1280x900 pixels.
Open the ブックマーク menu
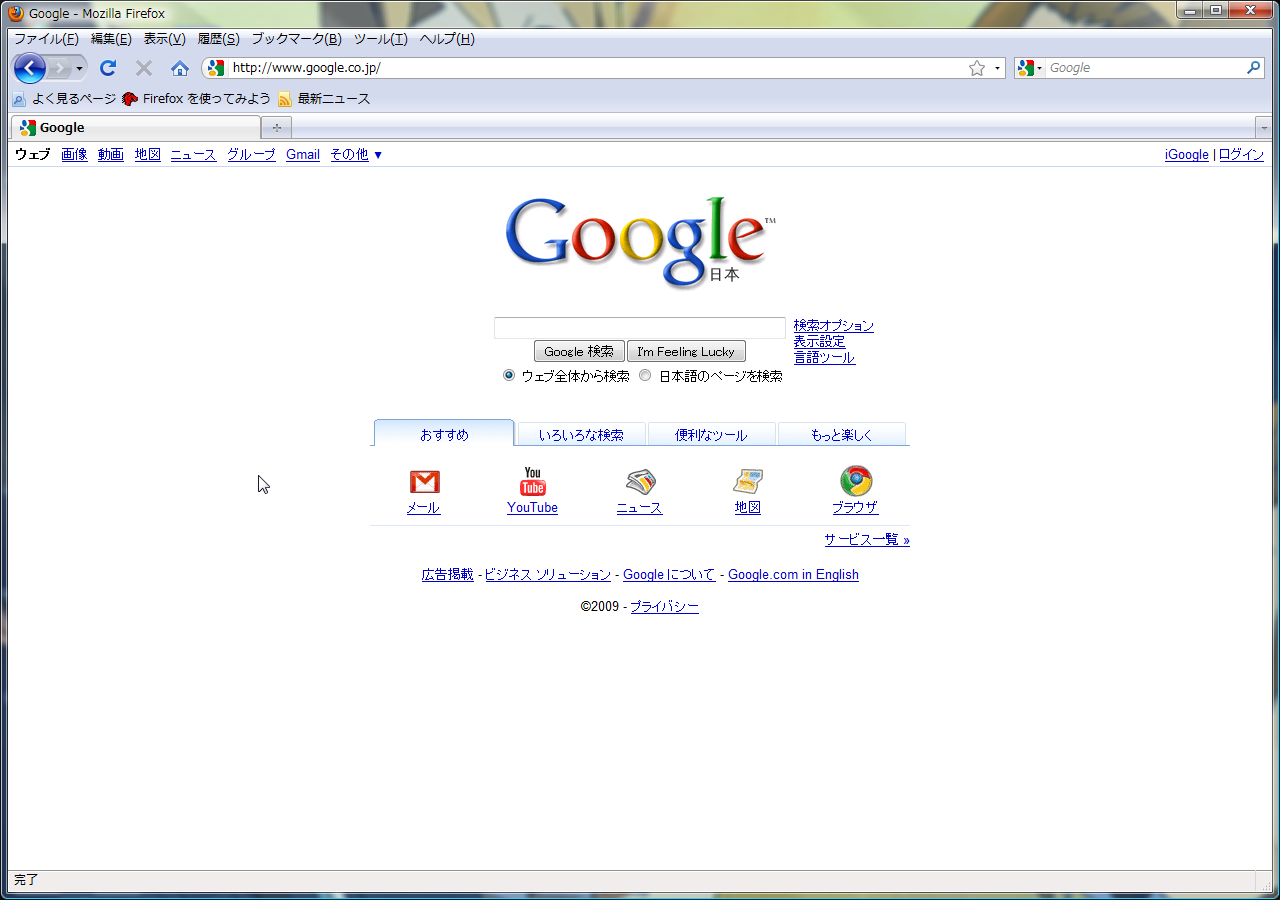coord(296,39)
